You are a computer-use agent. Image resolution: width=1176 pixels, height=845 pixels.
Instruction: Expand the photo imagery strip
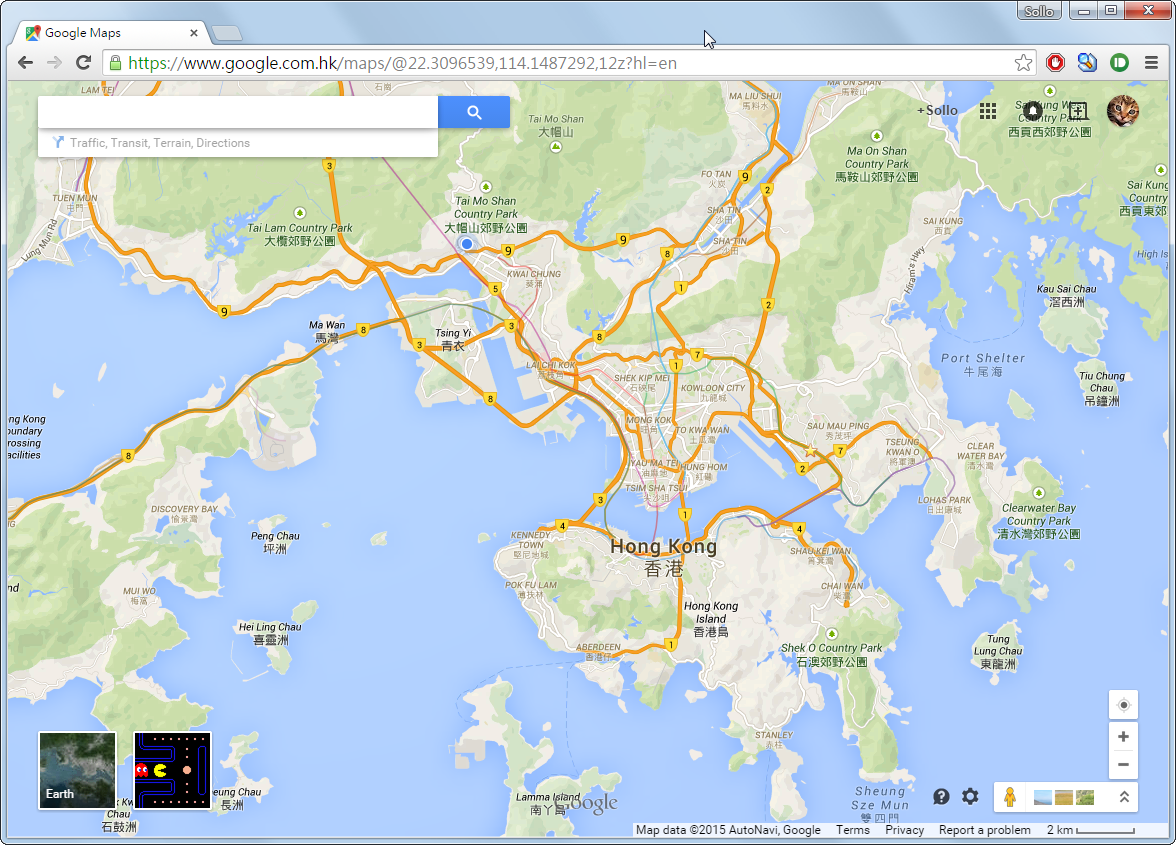click(x=1124, y=797)
